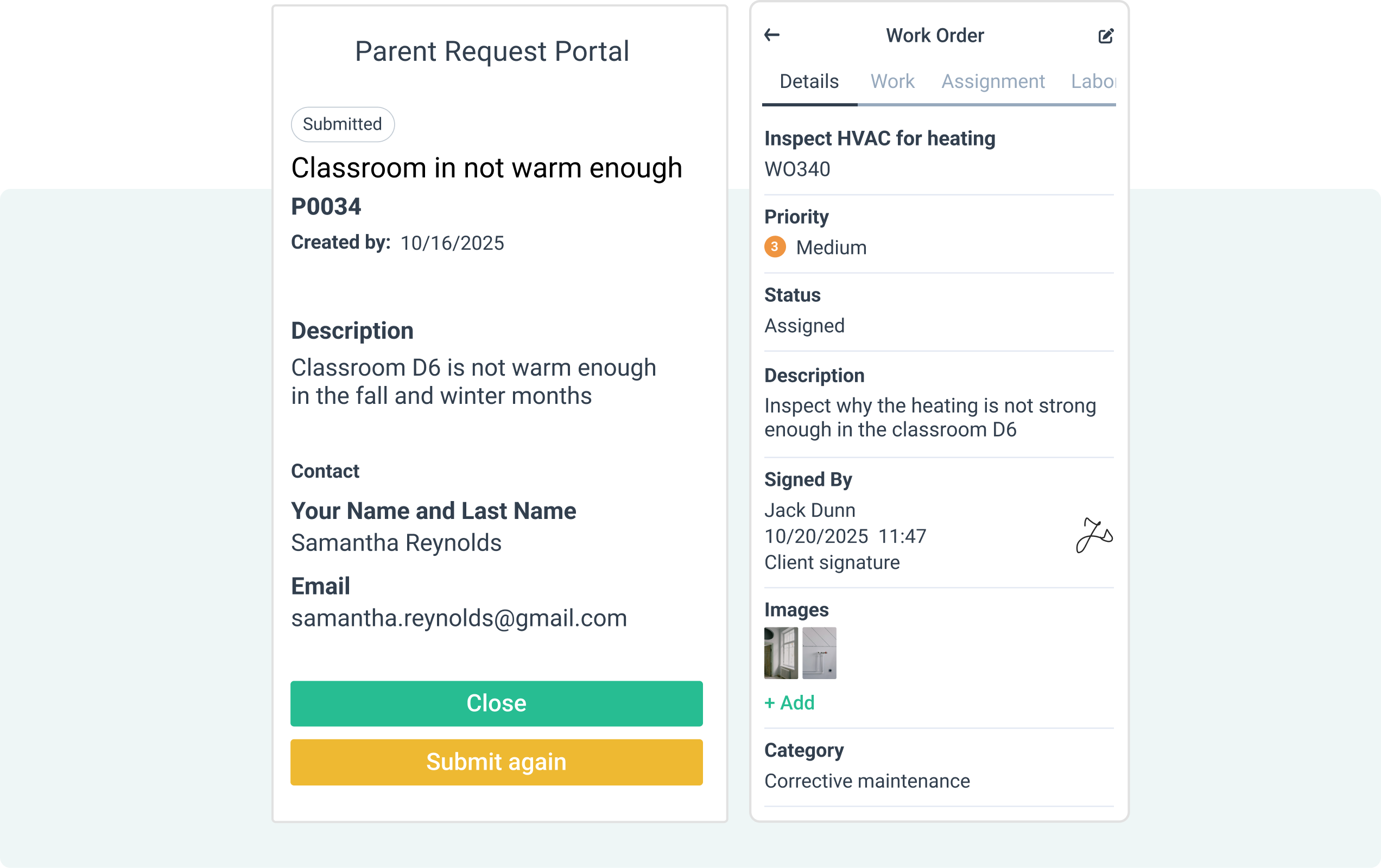Click the Submitted status badge
The image size is (1381, 868).
pos(343,124)
